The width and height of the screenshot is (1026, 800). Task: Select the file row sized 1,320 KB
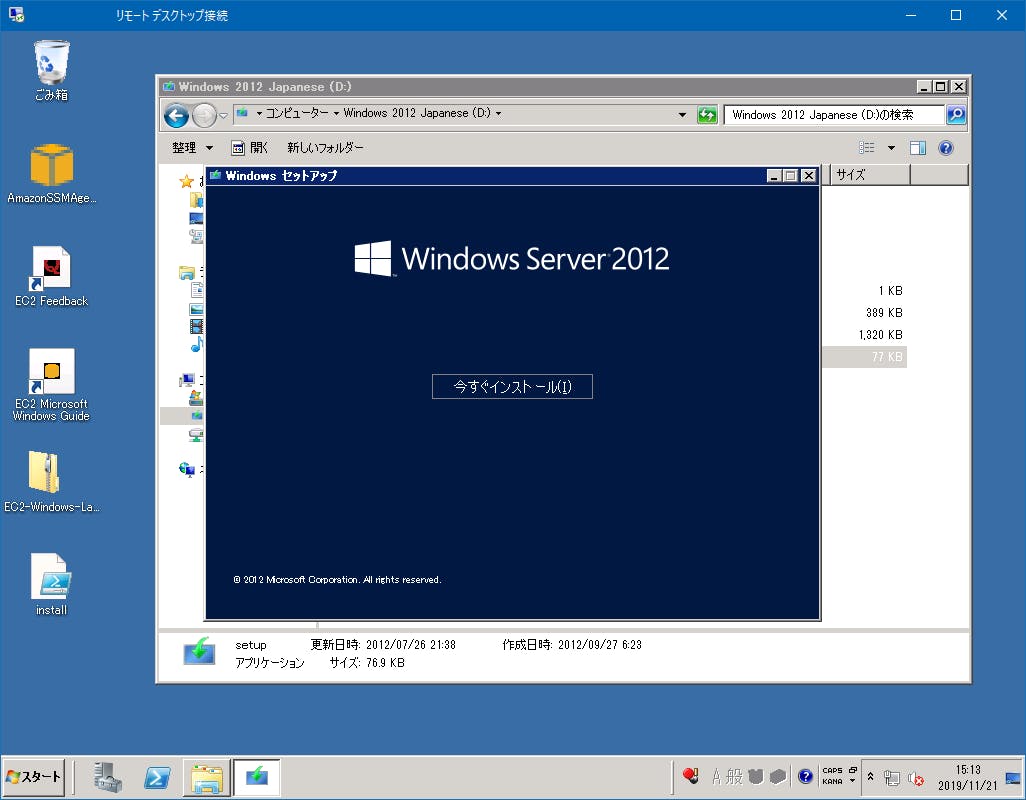[863, 335]
